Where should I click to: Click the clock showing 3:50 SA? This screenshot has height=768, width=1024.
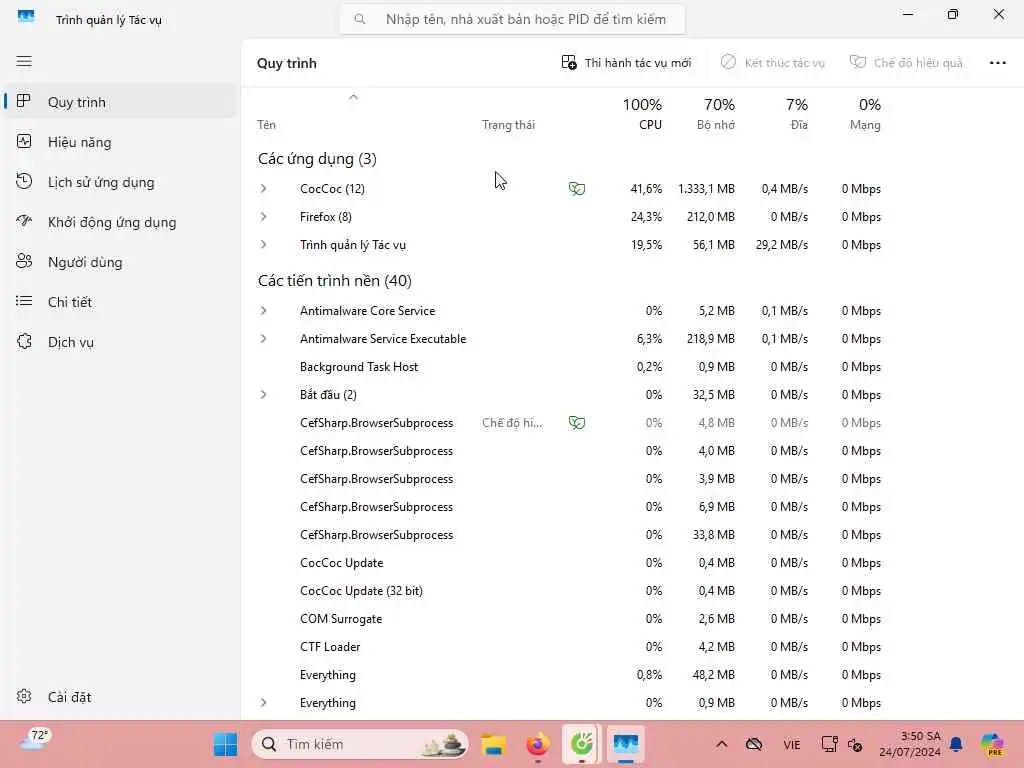(x=910, y=744)
